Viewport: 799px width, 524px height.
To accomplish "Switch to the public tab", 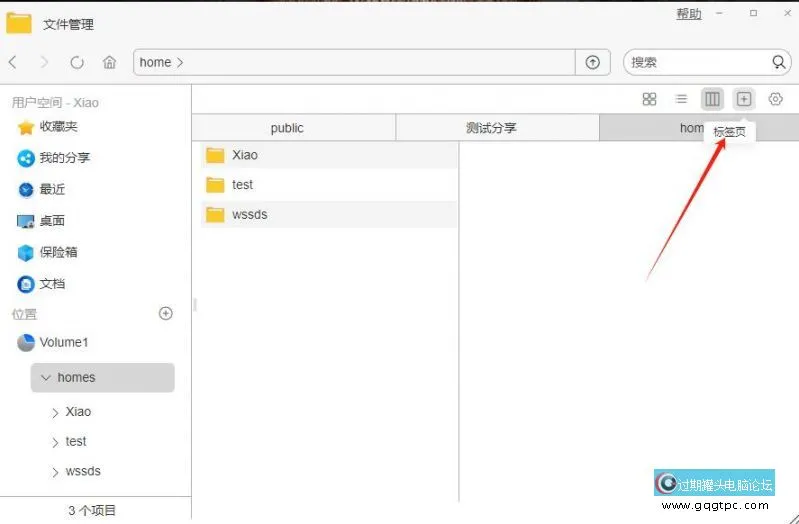I will point(294,127).
